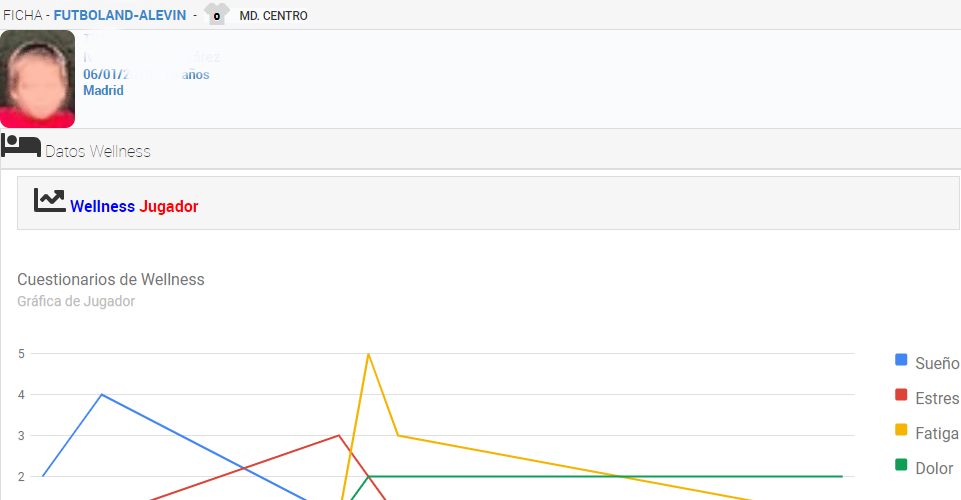
Task: Open the player photo thumbnail
Action: click(37, 79)
